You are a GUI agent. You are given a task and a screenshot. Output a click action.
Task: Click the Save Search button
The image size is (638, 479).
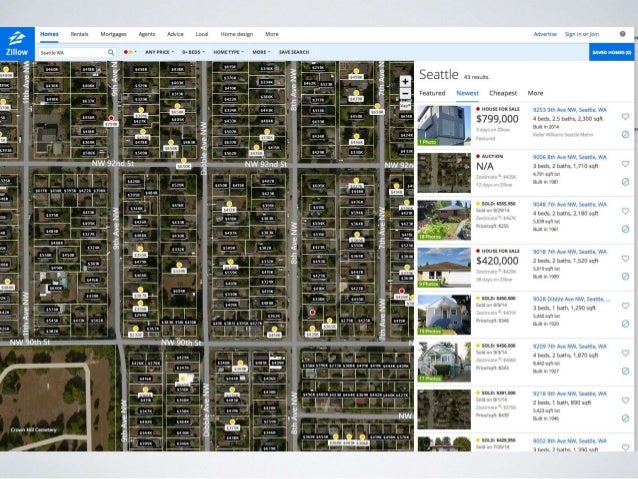click(x=294, y=52)
